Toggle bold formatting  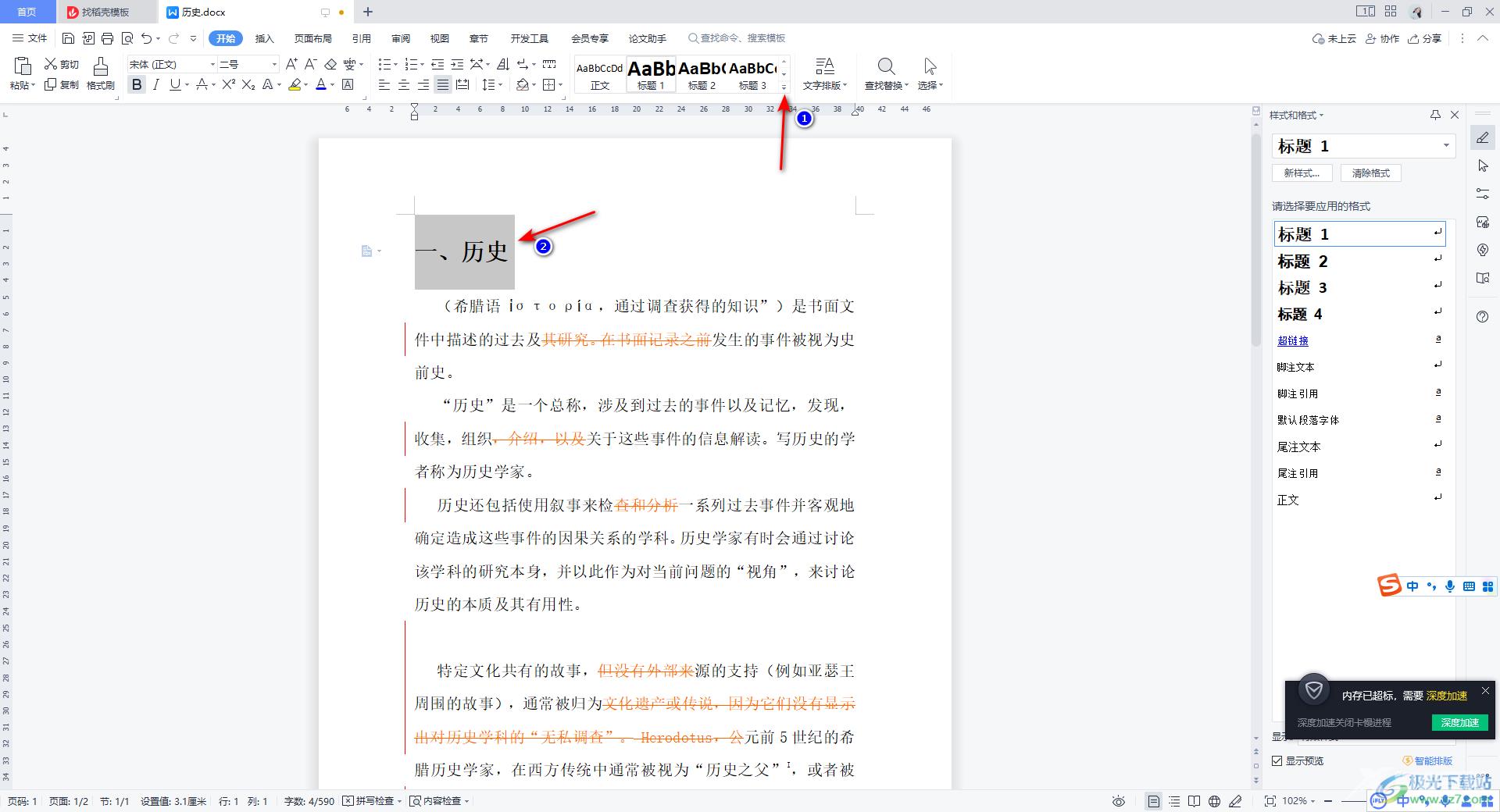click(x=137, y=84)
